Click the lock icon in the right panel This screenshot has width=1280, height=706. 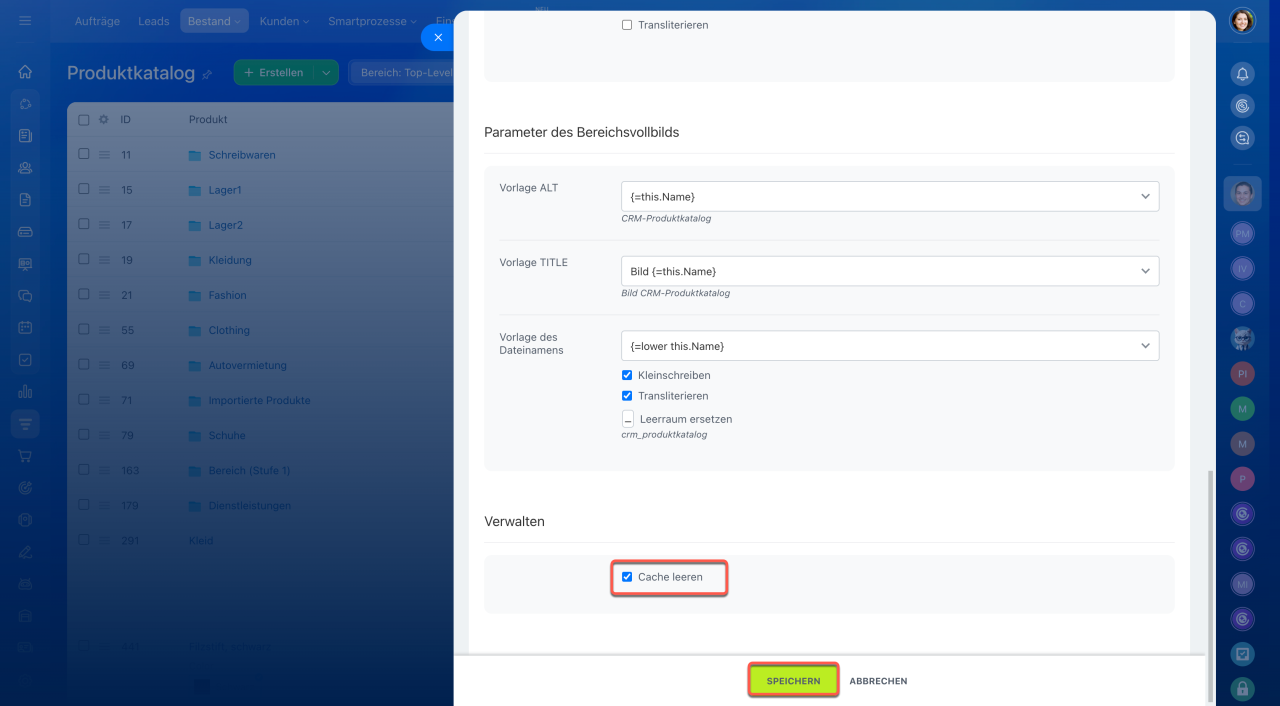1242,688
